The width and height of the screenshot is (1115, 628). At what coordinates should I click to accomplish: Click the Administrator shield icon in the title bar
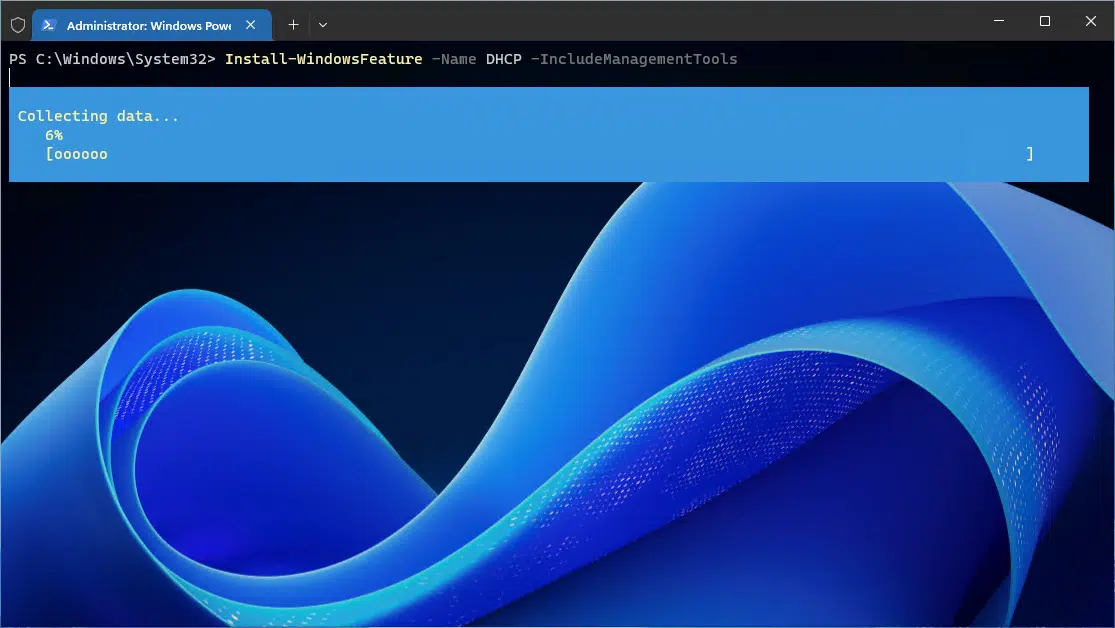[x=17, y=24]
